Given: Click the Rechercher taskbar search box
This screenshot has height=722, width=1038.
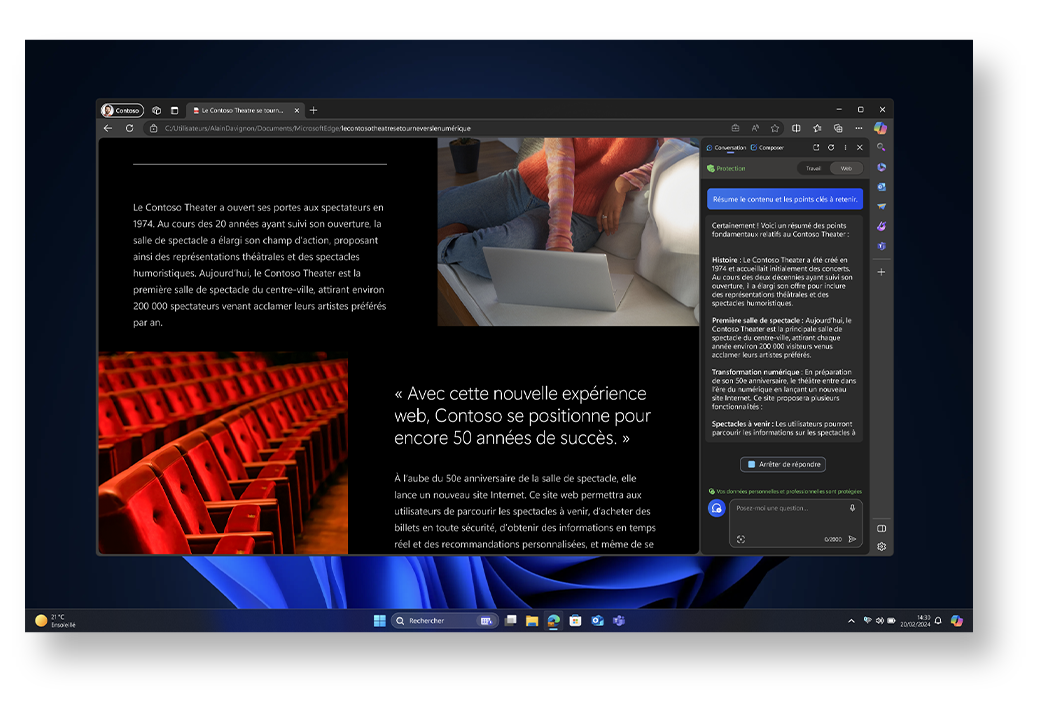Looking at the screenshot, I should (x=443, y=621).
